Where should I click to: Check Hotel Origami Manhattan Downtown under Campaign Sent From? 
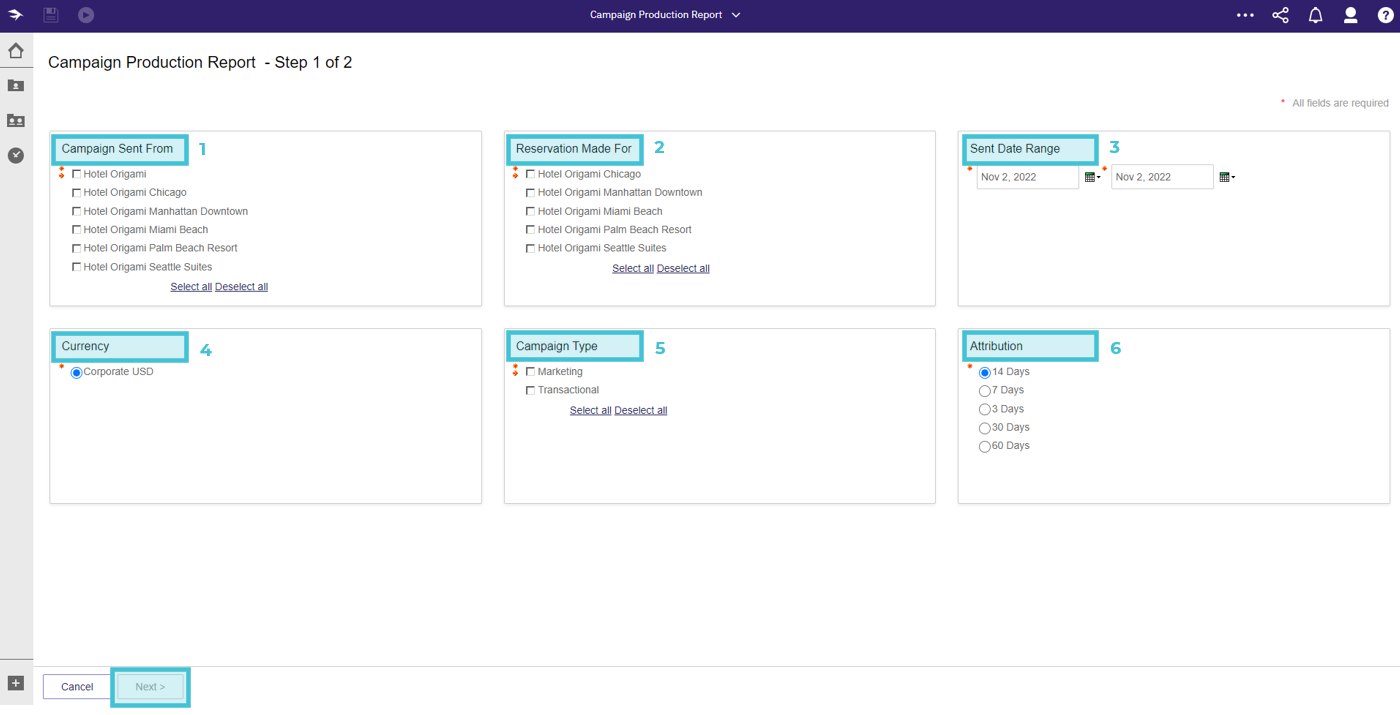point(76,212)
